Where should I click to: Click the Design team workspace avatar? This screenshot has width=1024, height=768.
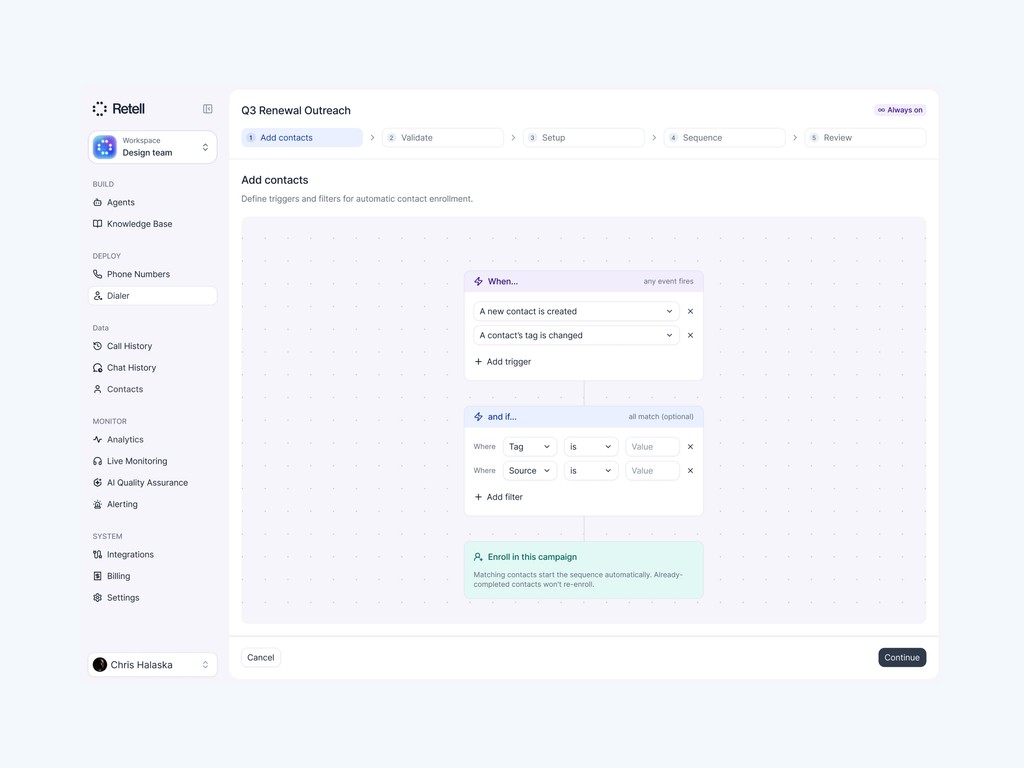[x=104, y=147]
